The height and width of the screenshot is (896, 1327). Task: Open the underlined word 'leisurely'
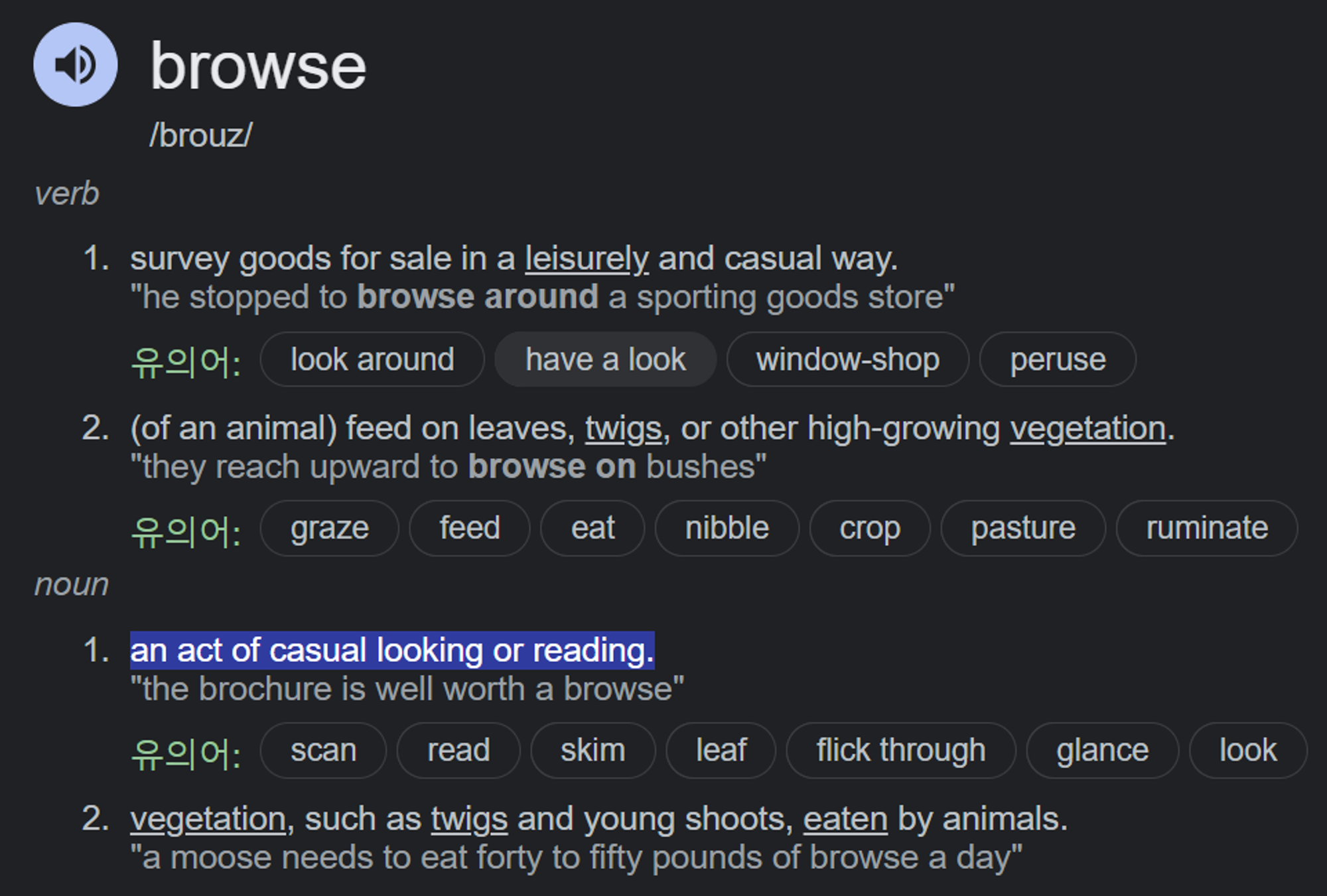587,259
